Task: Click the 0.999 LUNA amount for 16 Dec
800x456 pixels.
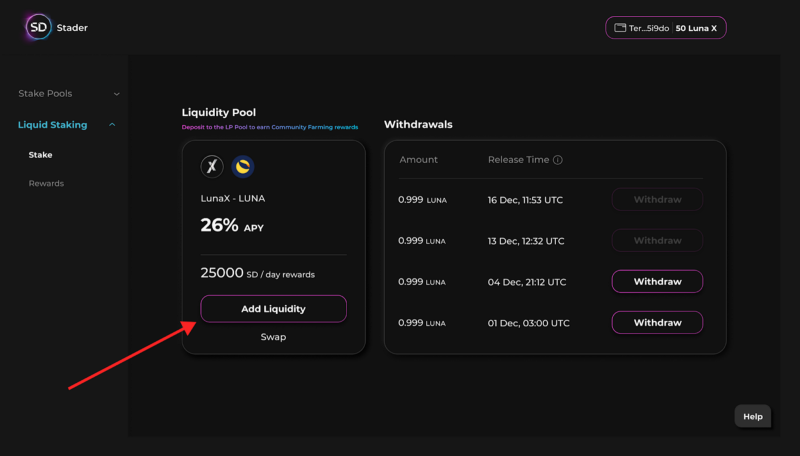Action: [x=422, y=200]
